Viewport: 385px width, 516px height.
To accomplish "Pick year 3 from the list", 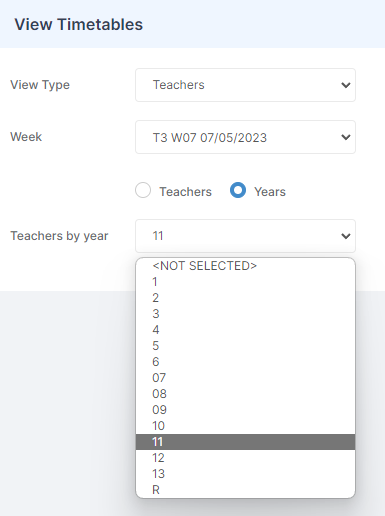I will tap(245, 314).
